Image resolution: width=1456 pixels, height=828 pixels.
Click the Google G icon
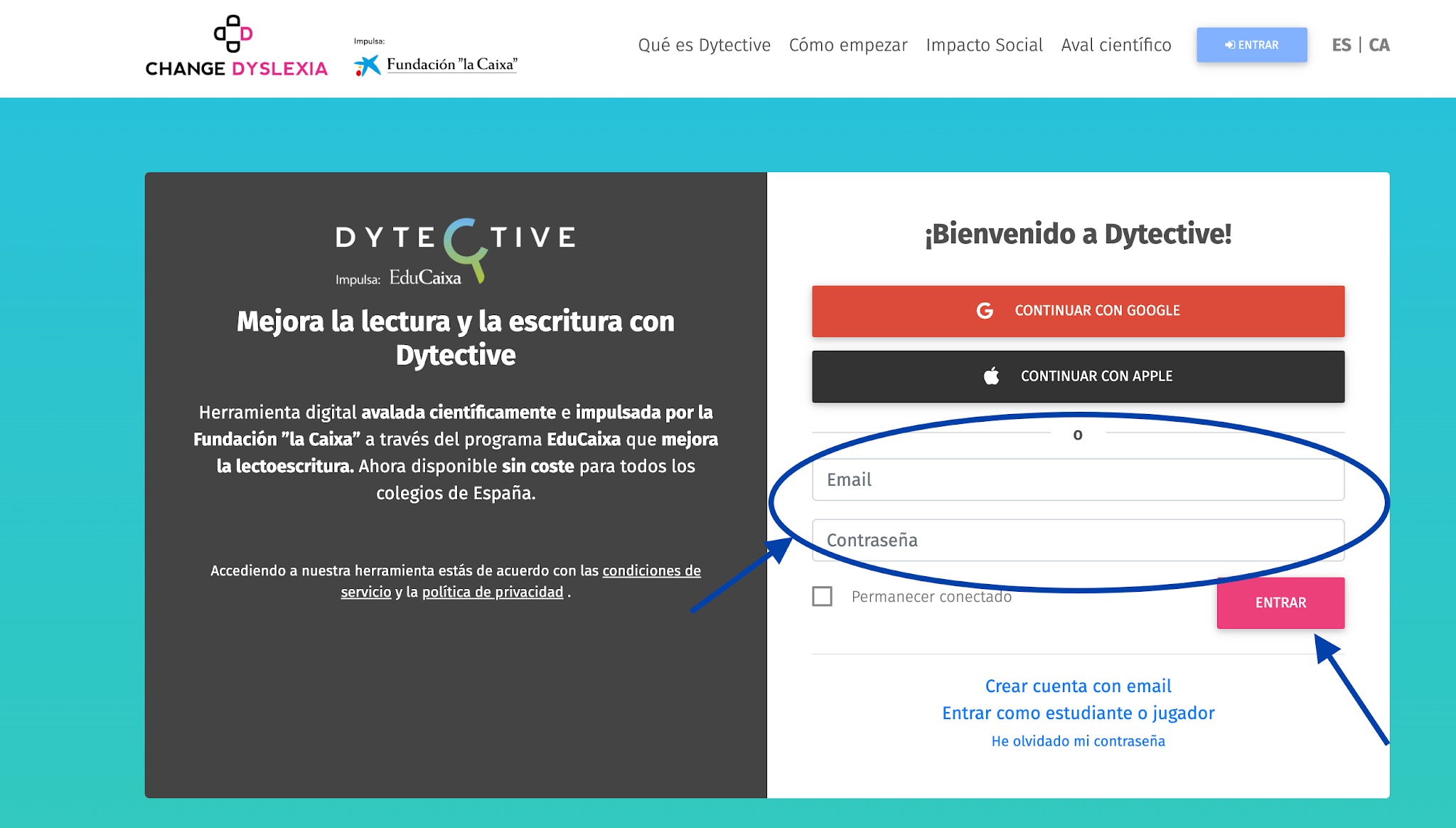(985, 311)
